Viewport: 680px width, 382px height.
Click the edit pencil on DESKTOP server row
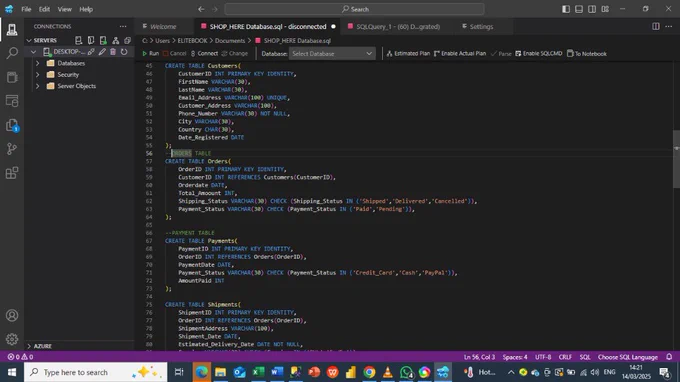coord(102,52)
